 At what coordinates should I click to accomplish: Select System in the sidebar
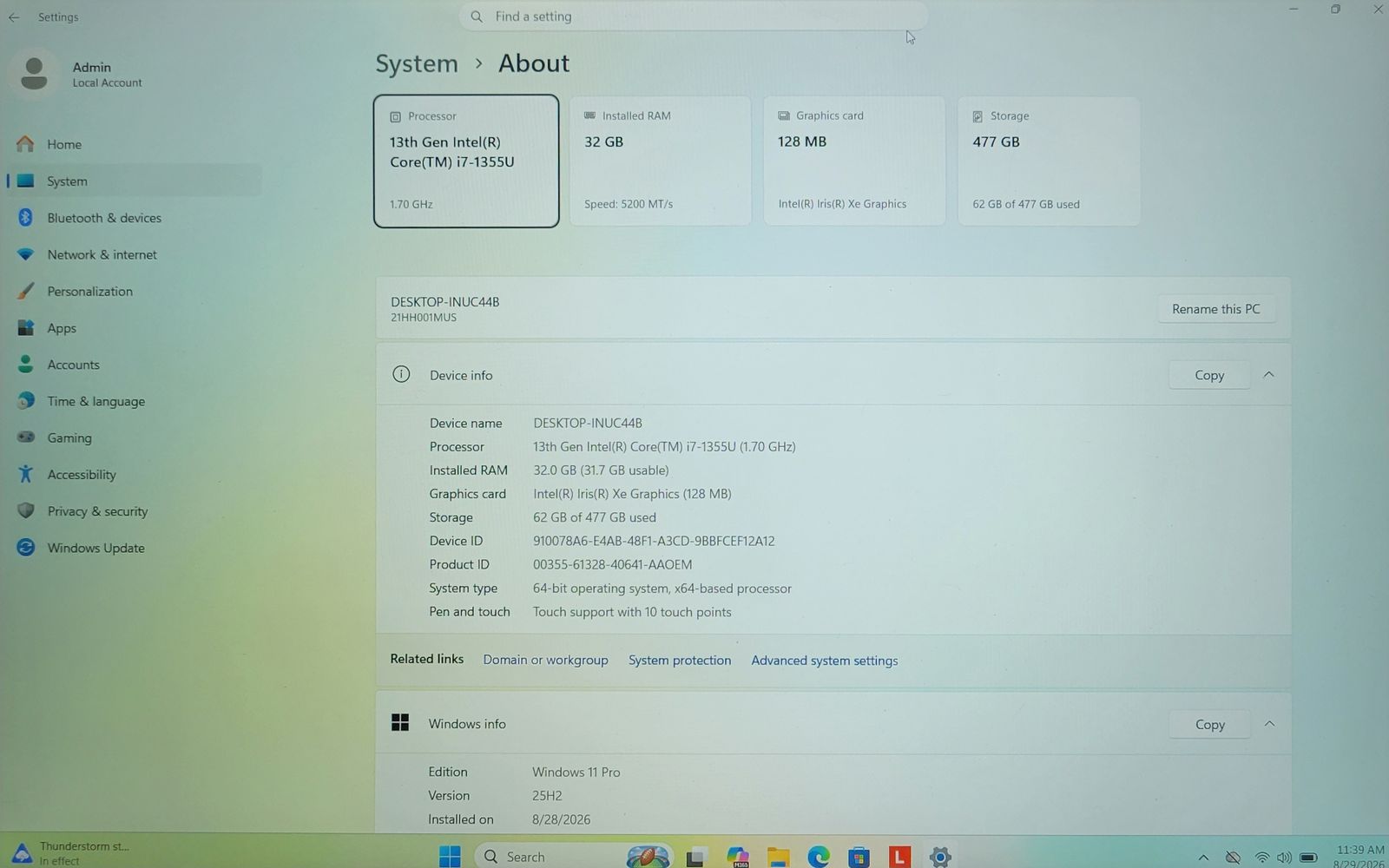pos(135,181)
